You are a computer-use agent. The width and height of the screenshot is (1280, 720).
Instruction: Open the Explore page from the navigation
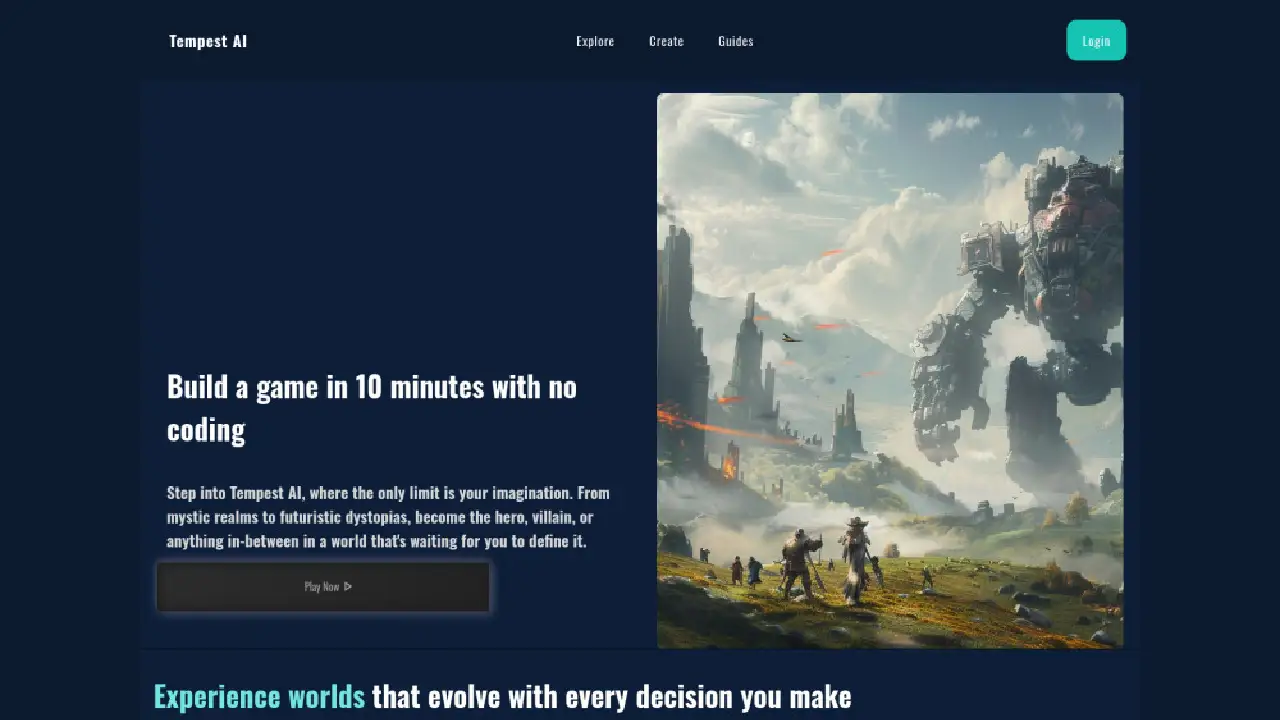pyautogui.click(x=595, y=41)
